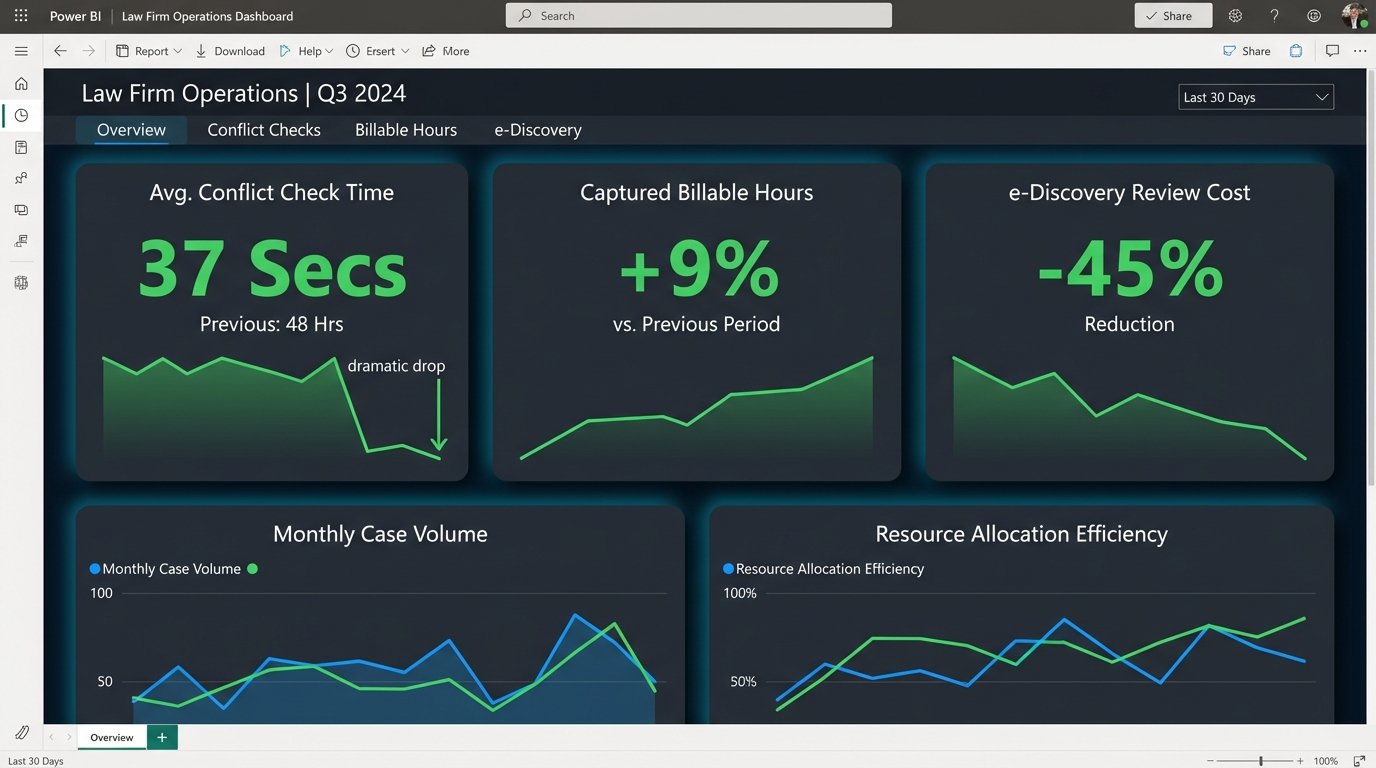Screen dimensions: 1376x768
Task: Open the Apps icon at bottom of sidebar
Action: point(21,282)
